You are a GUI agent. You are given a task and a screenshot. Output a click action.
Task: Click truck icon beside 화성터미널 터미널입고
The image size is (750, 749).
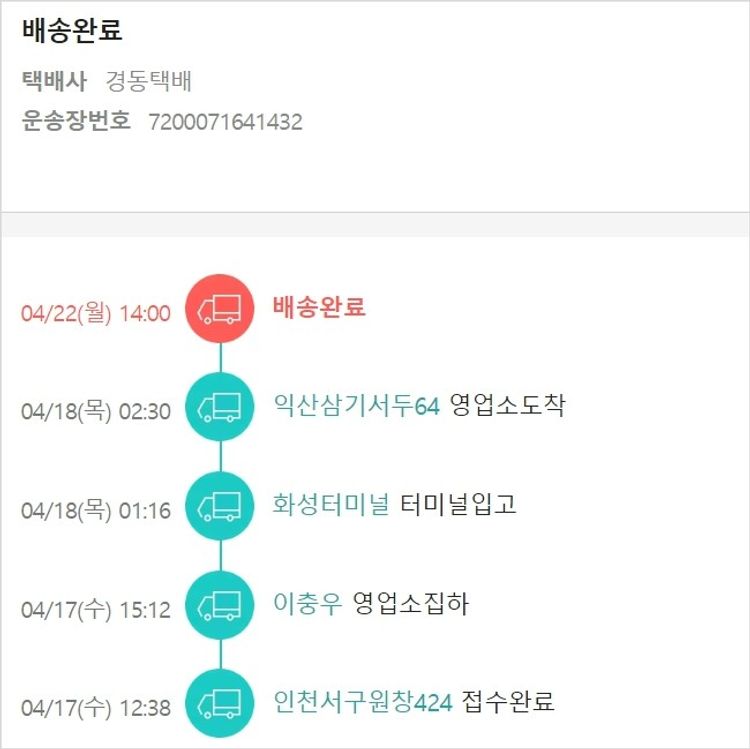coord(220,505)
